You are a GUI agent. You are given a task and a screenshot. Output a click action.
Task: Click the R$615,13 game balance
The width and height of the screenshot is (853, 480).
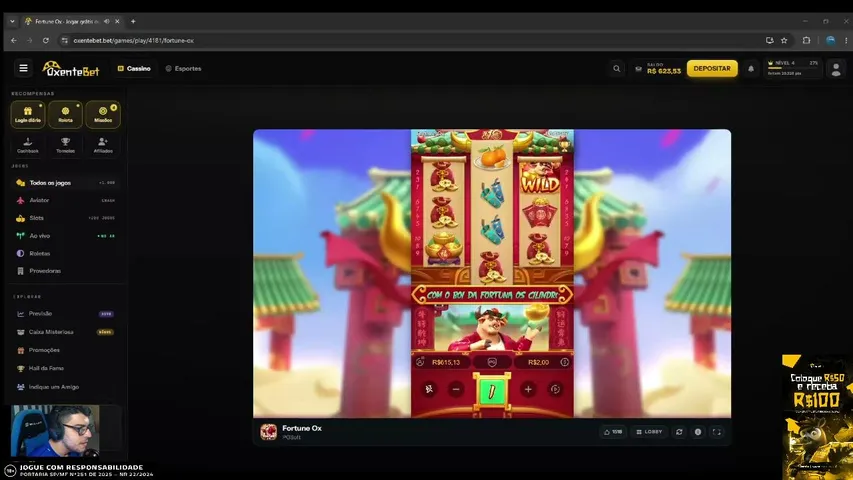click(x=446, y=362)
